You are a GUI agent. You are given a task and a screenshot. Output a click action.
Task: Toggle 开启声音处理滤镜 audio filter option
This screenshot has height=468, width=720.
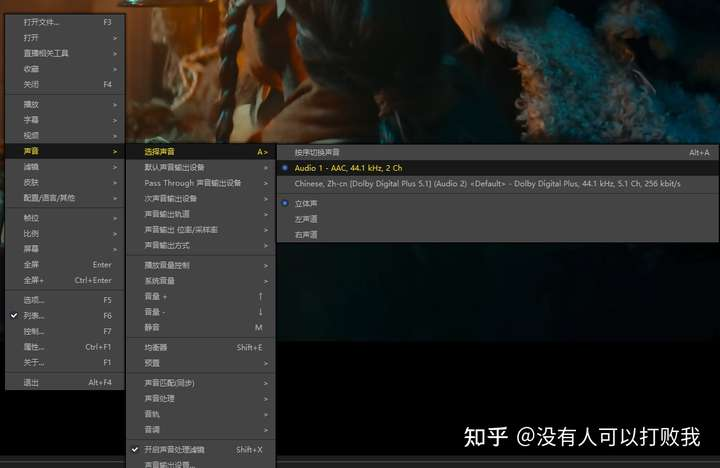(x=201, y=450)
